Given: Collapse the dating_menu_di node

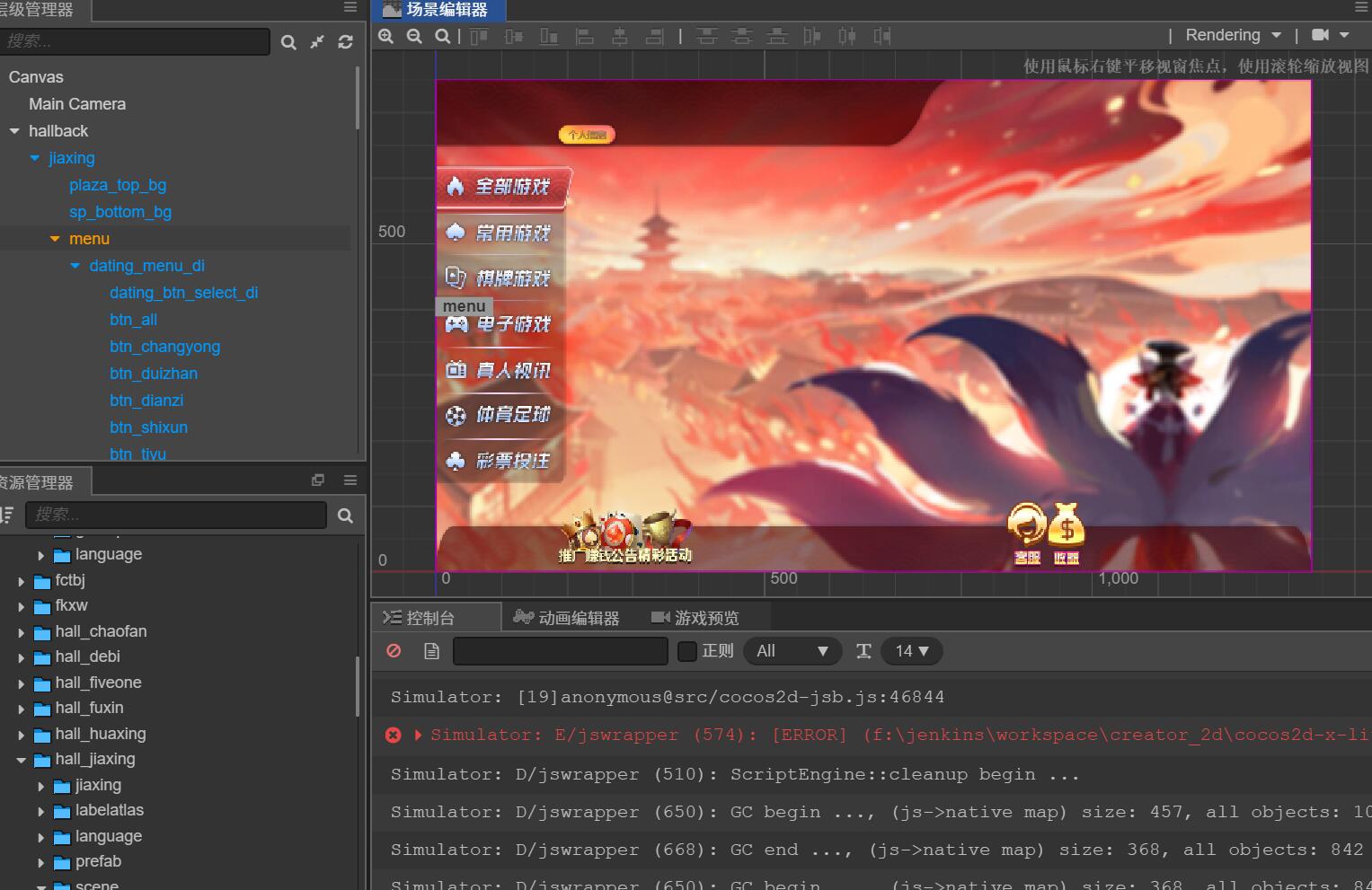Looking at the screenshot, I should click(x=75, y=266).
